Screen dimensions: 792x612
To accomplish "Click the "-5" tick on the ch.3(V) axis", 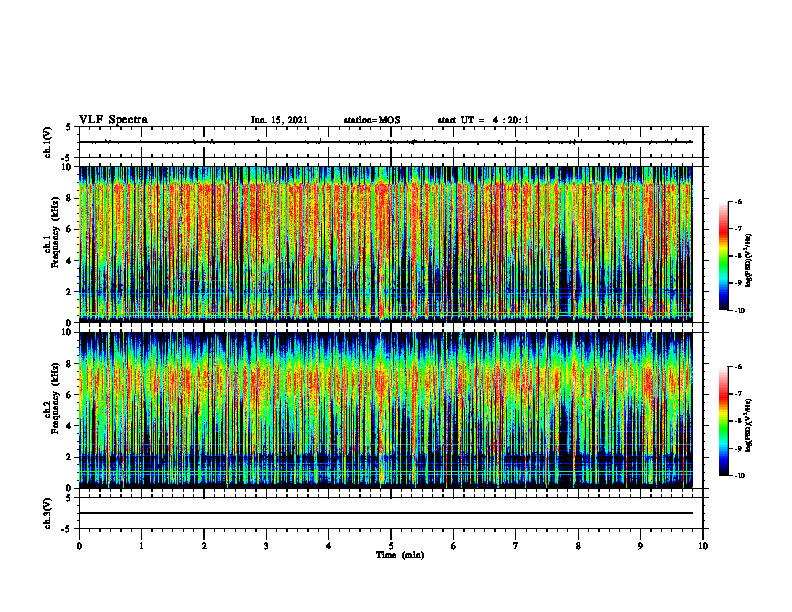I will 67,529.
